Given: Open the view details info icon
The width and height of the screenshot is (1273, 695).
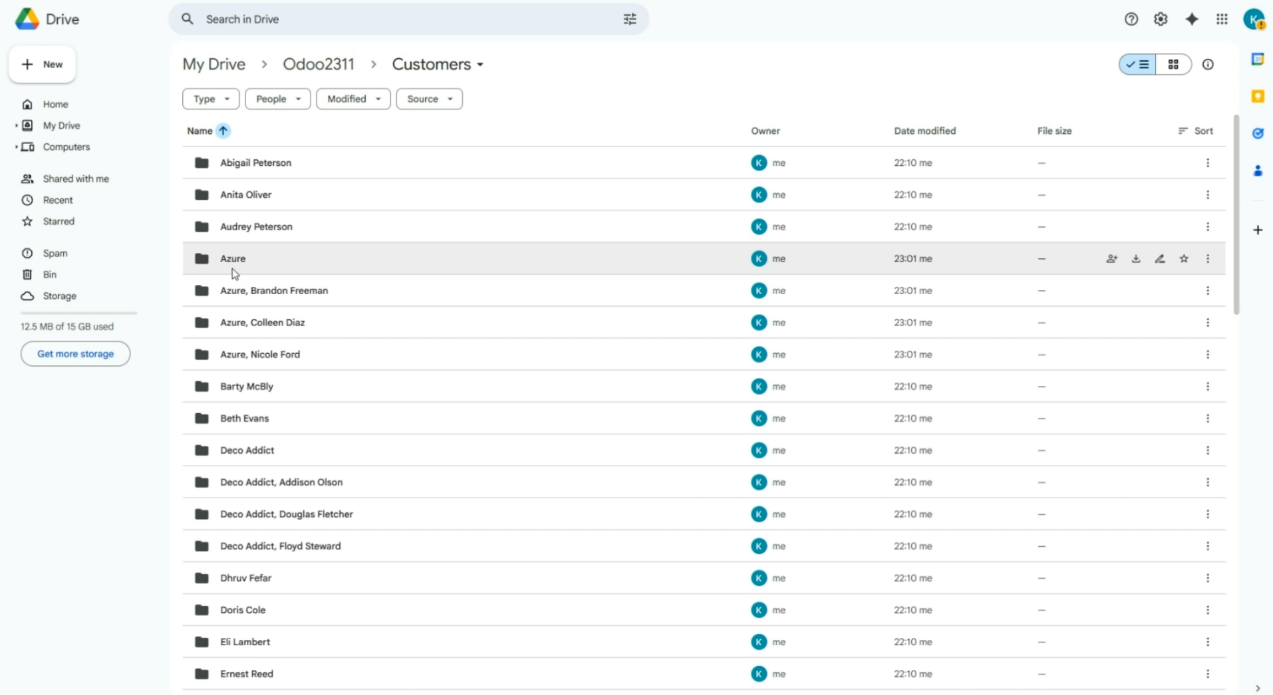Looking at the screenshot, I should pos(1208,65).
